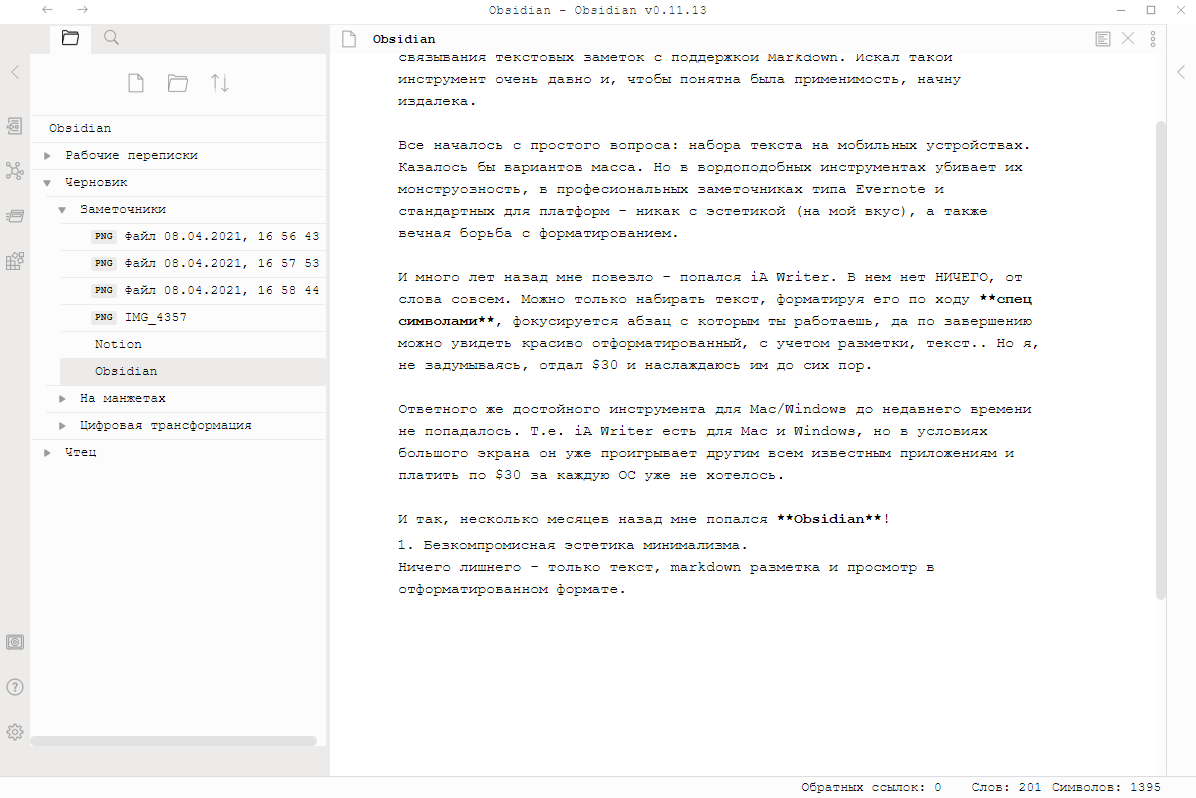Open the quick switcher

14,126
